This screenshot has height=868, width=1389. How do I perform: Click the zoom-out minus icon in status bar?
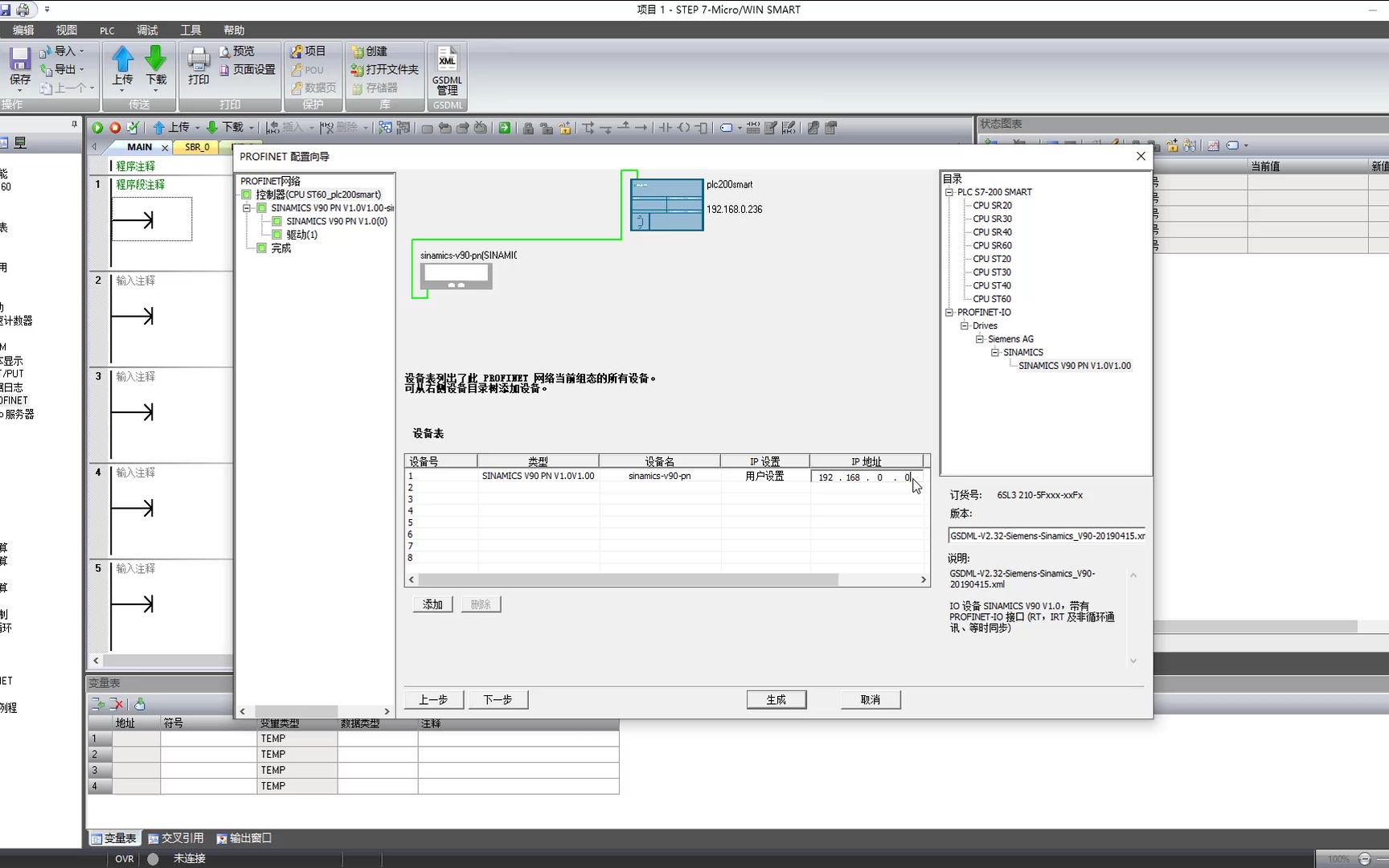1364,858
